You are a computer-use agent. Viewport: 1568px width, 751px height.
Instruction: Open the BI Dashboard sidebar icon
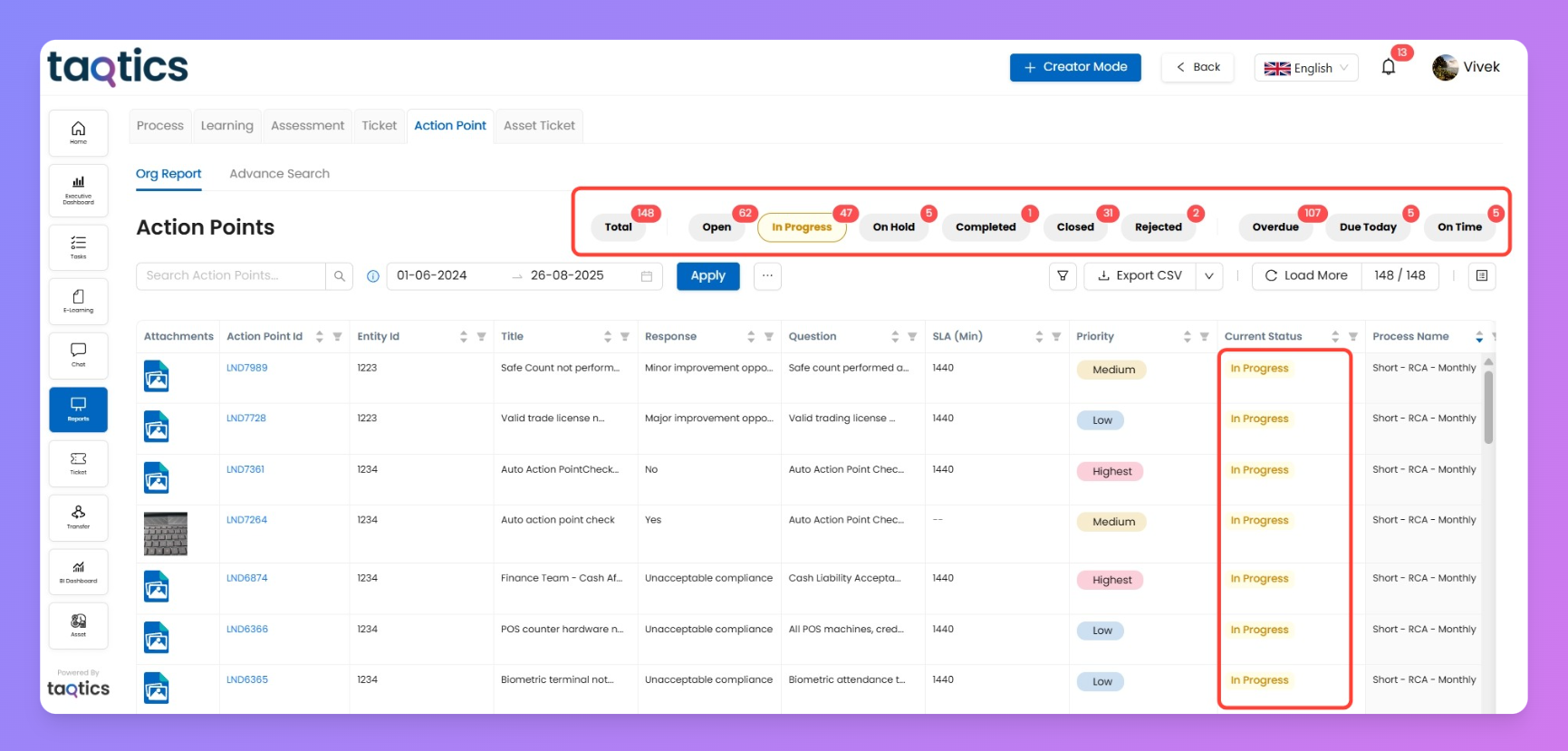79,572
